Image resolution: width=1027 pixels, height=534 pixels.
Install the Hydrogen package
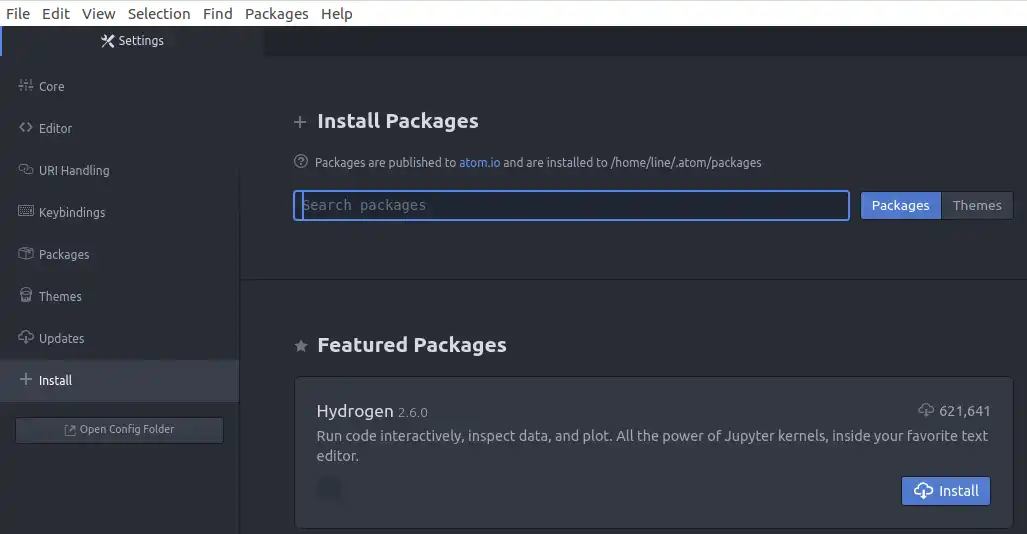(946, 491)
